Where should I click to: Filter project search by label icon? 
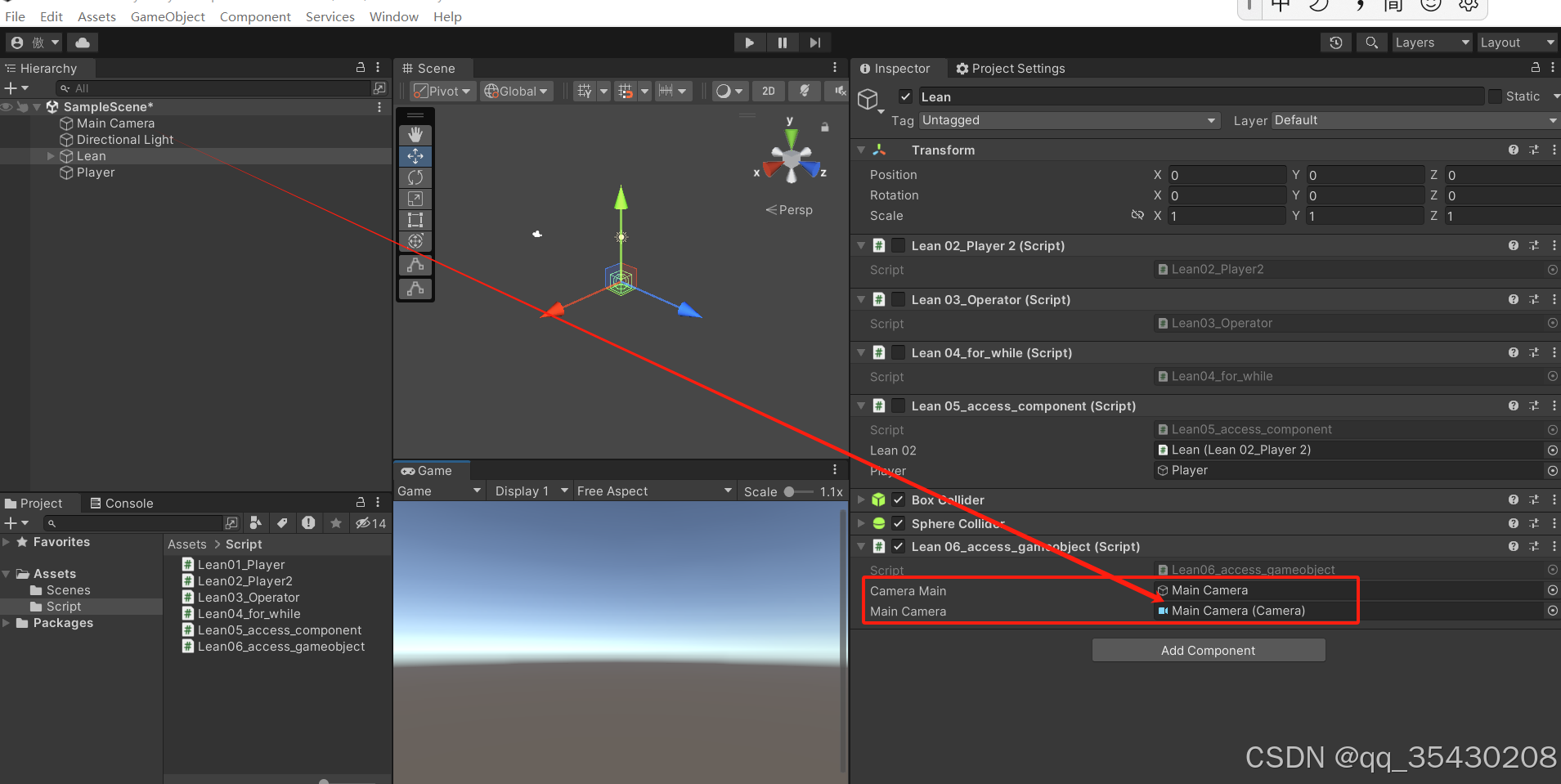coord(282,522)
